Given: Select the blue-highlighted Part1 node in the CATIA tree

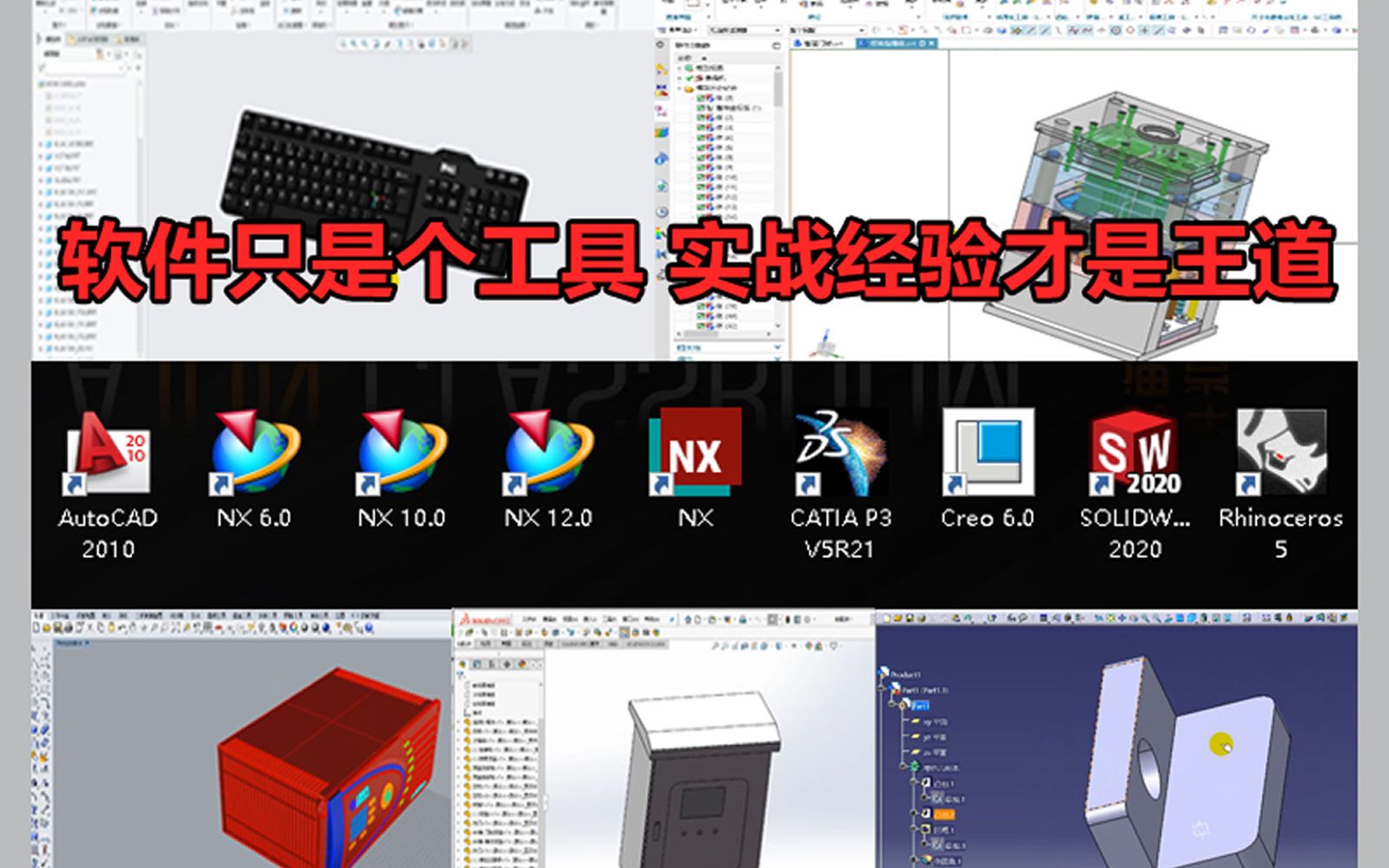Looking at the screenshot, I should pyautogui.click(x=920, y=706).
